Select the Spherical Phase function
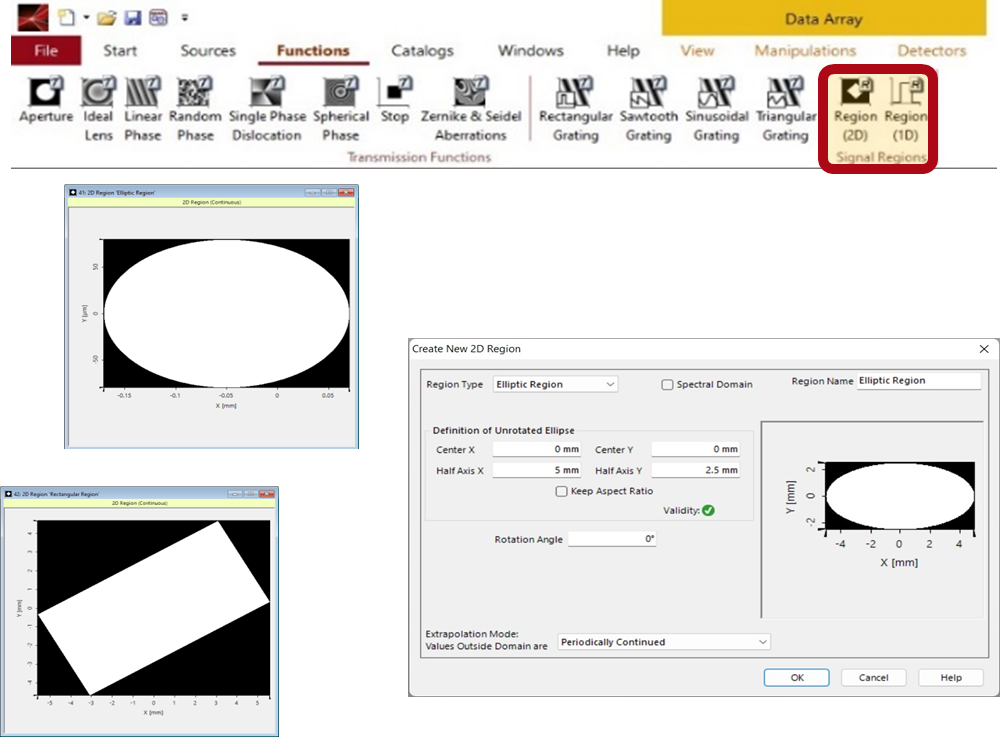 point(341,108)
